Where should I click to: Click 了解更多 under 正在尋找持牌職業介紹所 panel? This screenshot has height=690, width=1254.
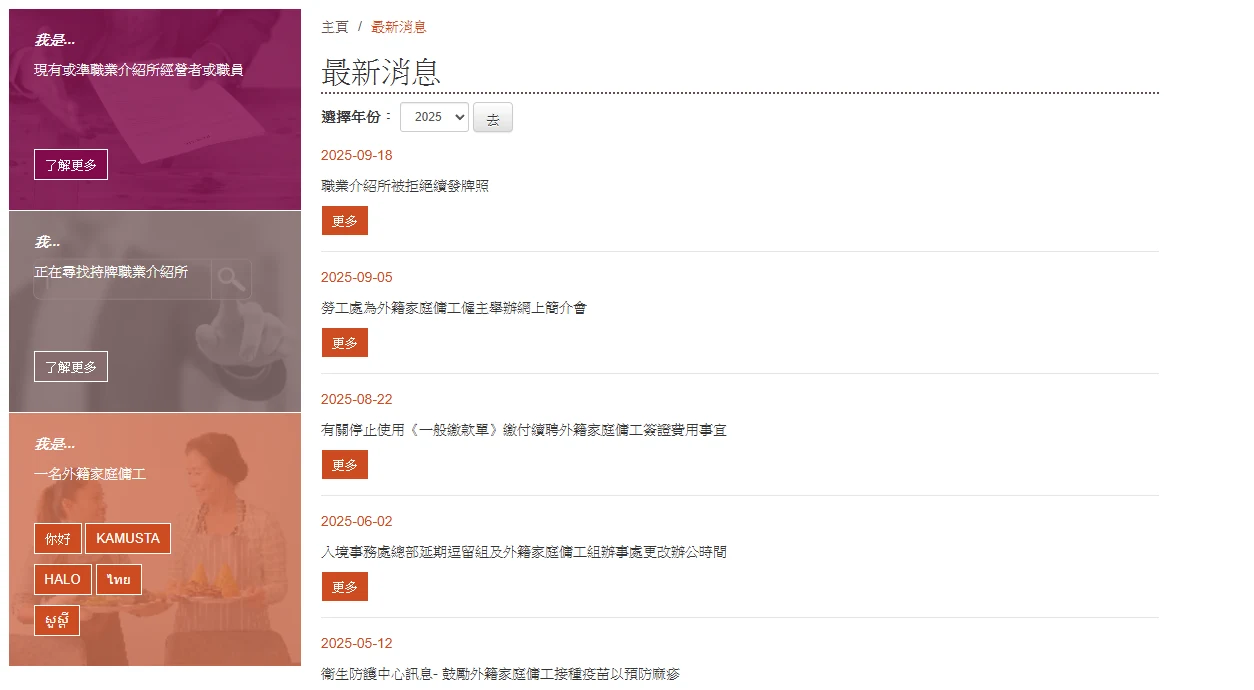[x=71, y=367]
